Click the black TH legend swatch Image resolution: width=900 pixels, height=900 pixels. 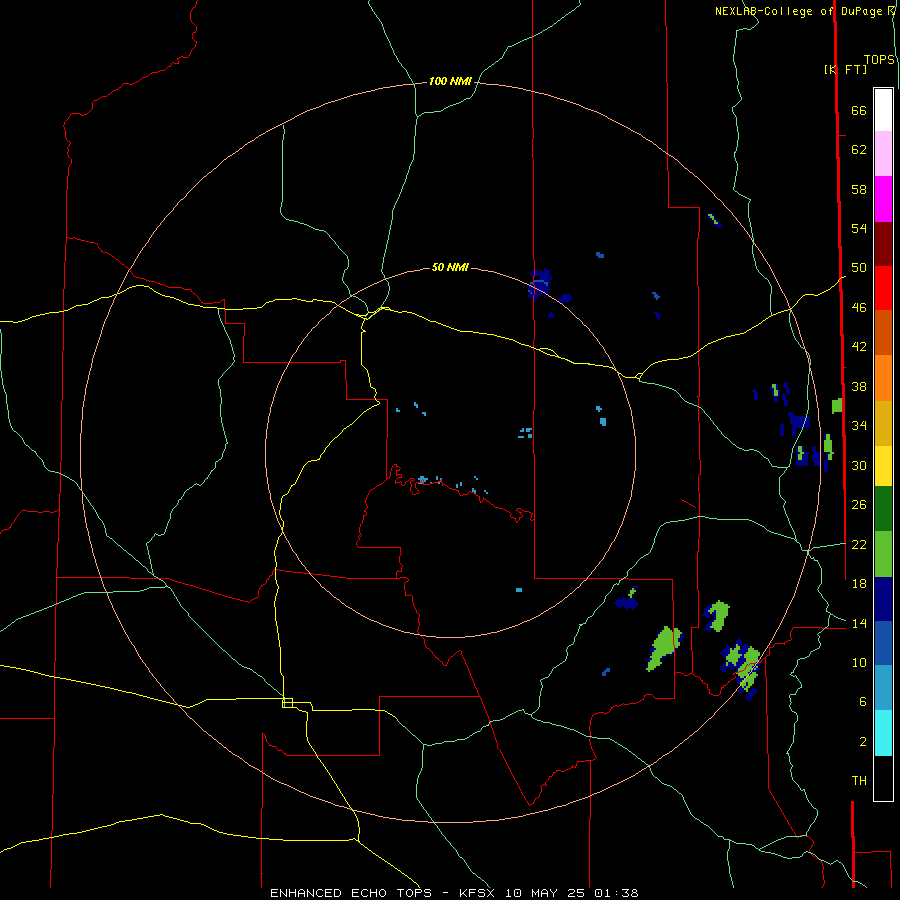pyautogui.click(x=883, y=778)
